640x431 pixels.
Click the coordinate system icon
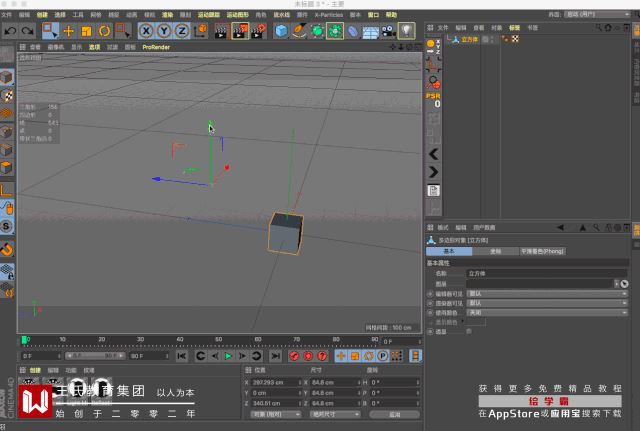[200, 31]
